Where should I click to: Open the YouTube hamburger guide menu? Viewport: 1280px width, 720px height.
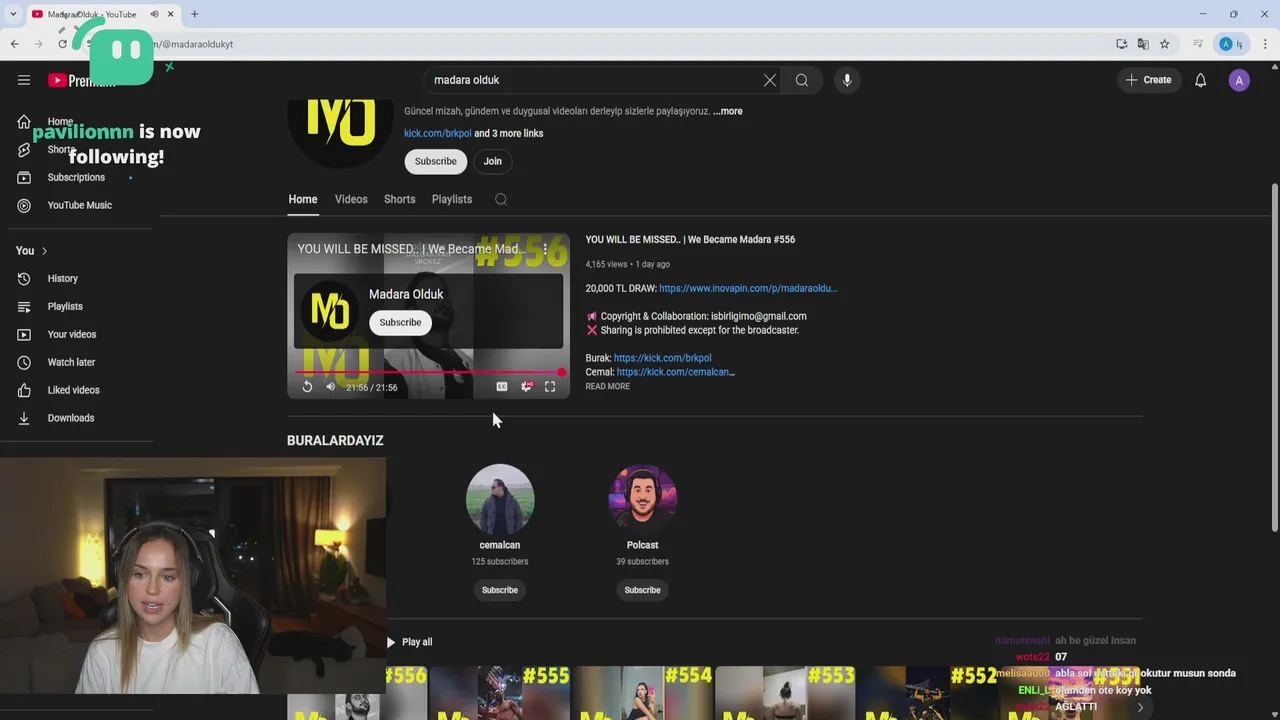[24, 80]
